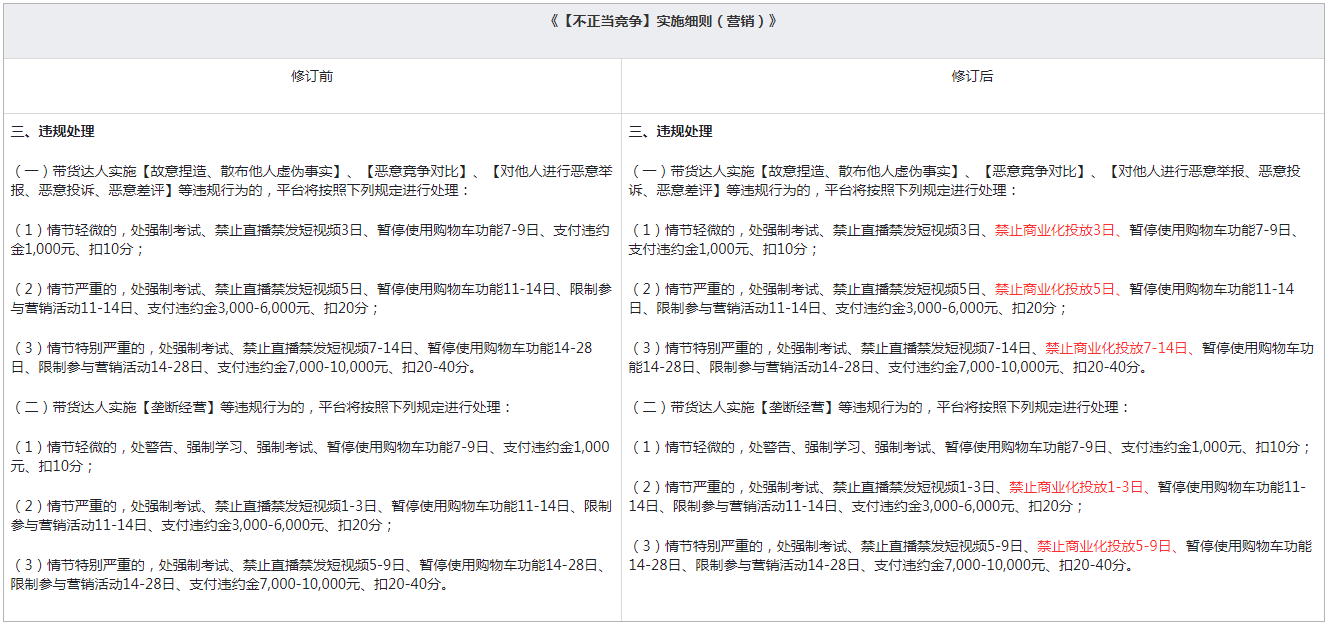Click 【垄断经营】 in the 修订前 column
The width and height of the screenshot is (1328, 626).
[178, 408]
